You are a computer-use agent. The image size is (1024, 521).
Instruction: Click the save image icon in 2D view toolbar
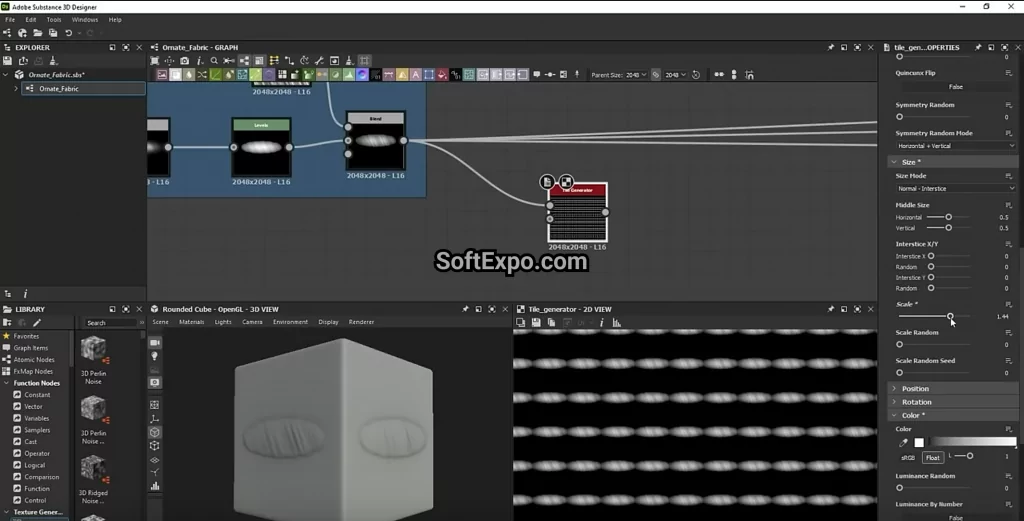coord(536,323)
